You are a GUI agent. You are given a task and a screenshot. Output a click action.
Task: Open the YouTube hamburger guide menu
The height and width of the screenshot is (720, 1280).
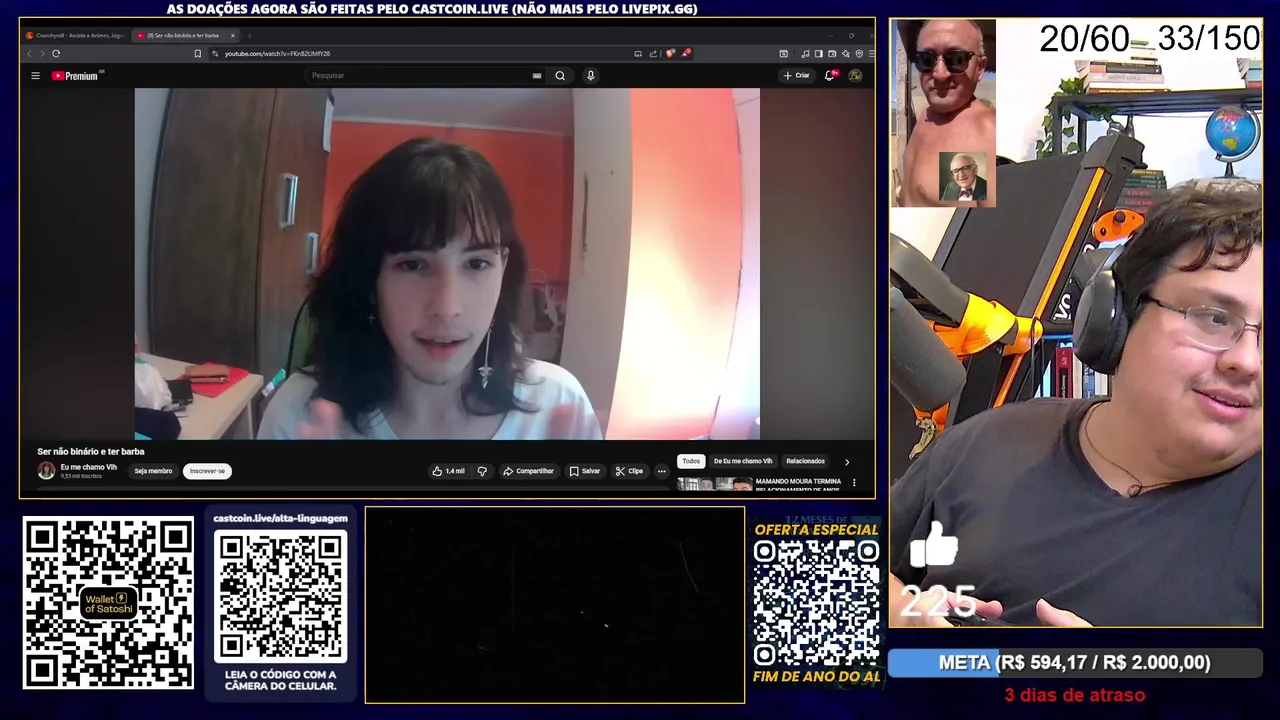[35, 75]
